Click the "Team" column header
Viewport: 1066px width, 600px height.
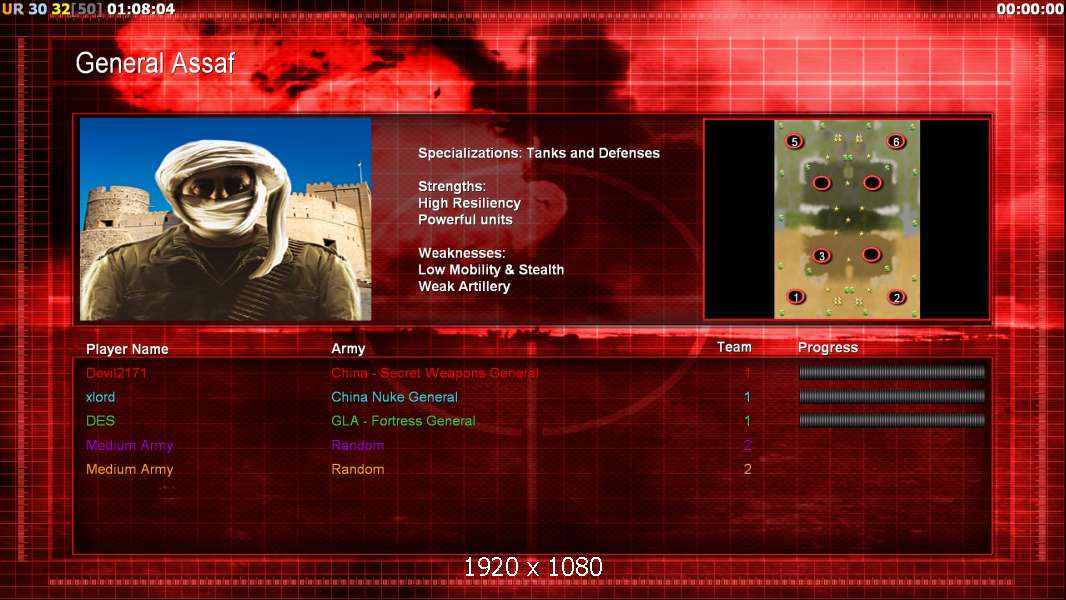point(734,347)
